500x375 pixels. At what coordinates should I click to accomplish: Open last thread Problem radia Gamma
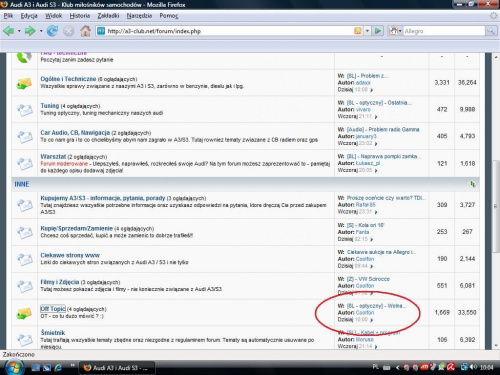click(383, 129)
